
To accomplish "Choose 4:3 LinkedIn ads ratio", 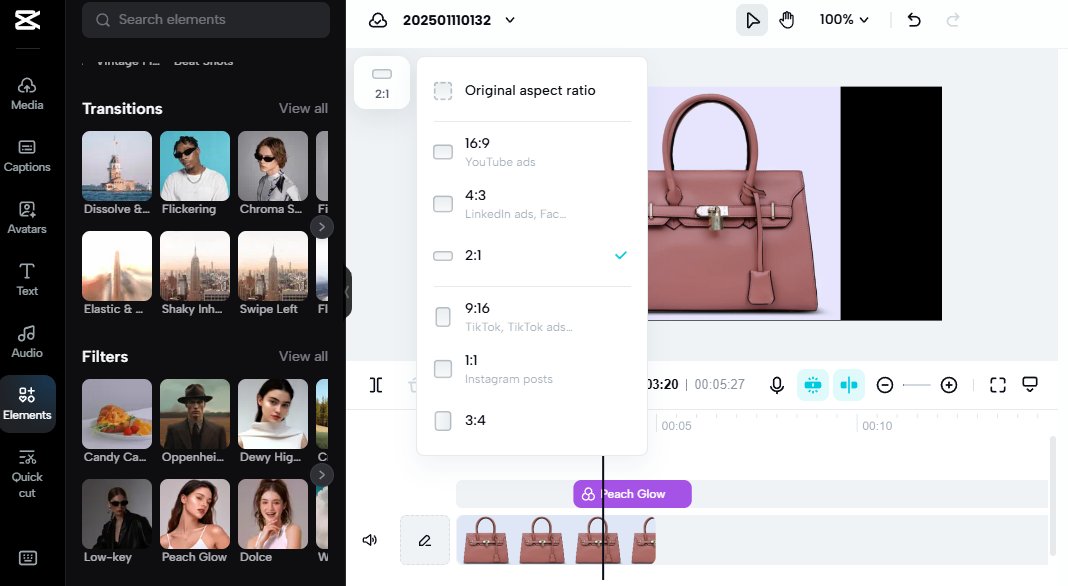I will pos(532,204).
